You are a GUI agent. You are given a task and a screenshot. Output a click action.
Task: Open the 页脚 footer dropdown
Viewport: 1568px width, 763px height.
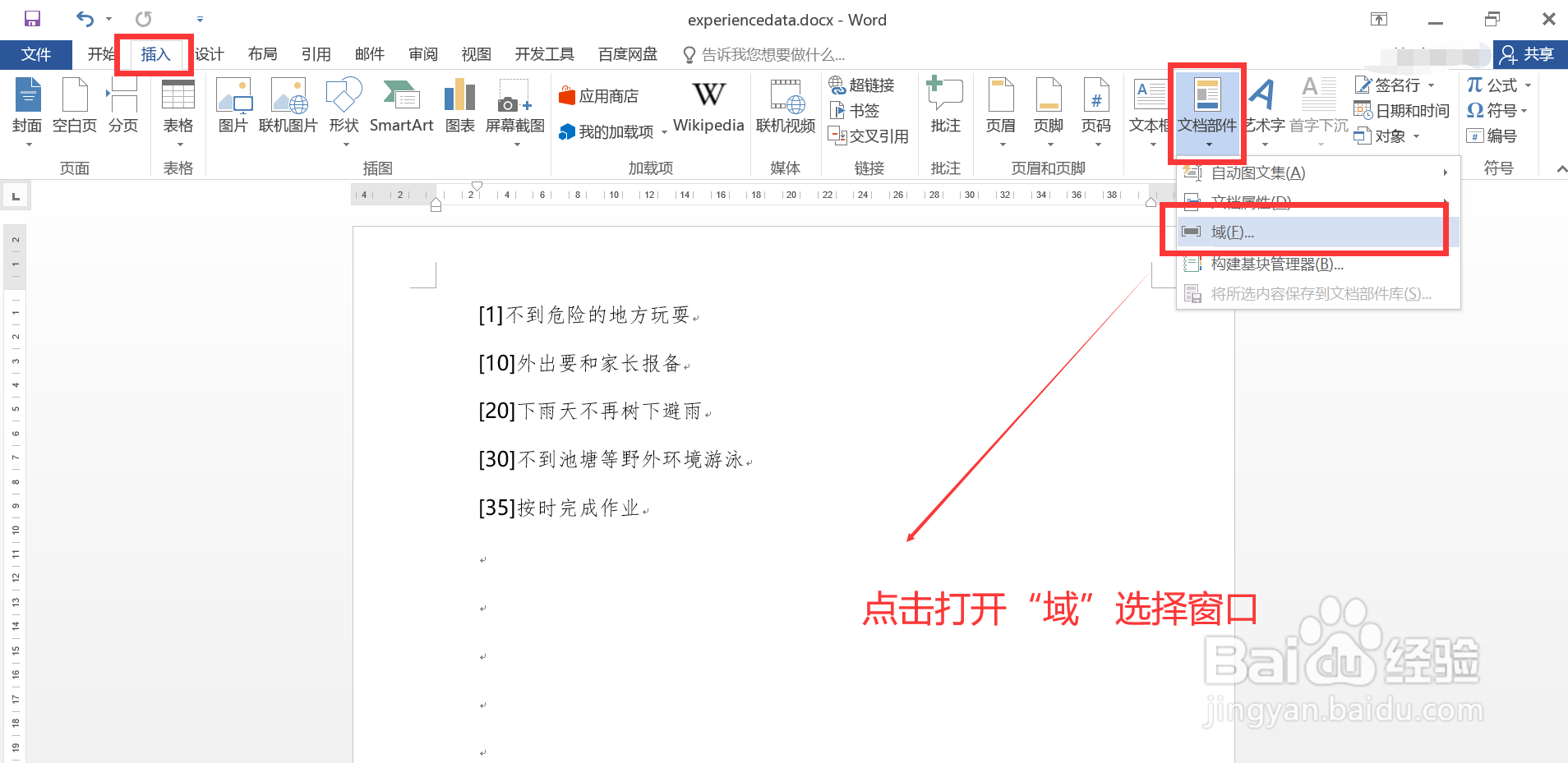tap(1049, 112)
